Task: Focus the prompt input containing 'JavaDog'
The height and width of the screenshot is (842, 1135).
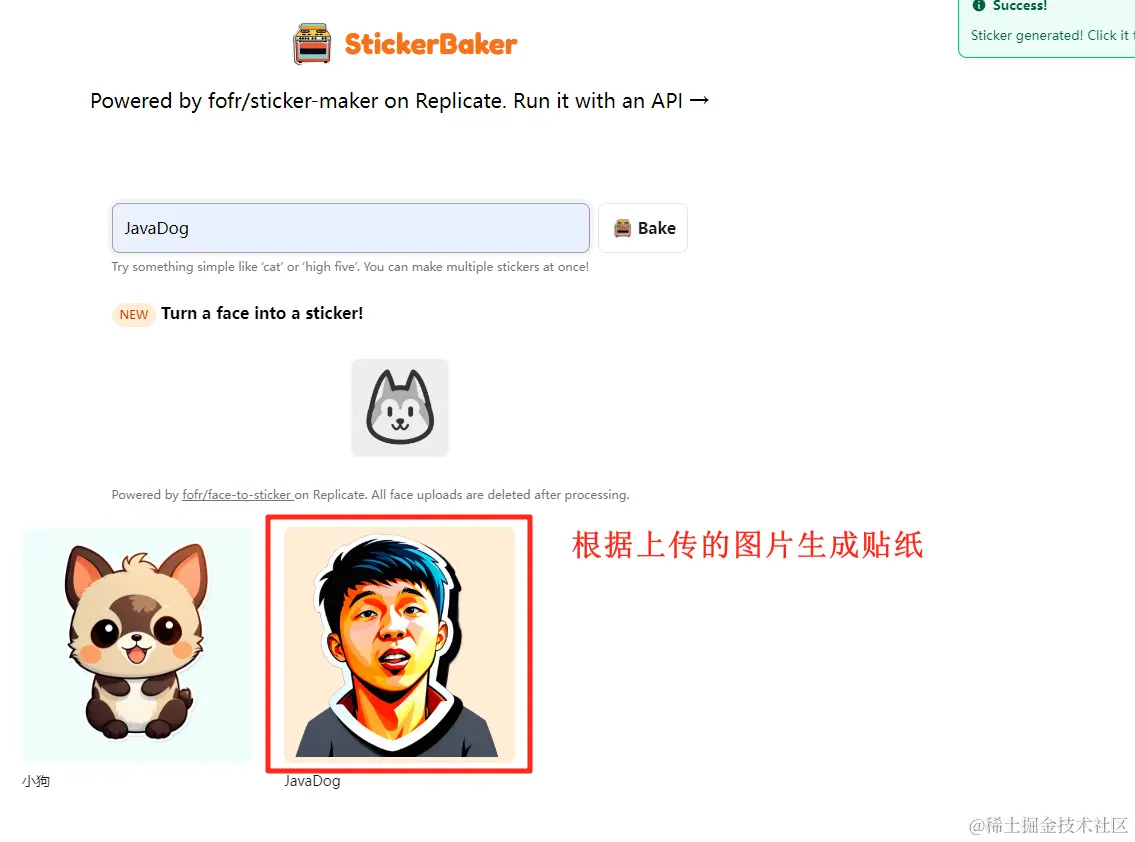Action: (350, 228)
